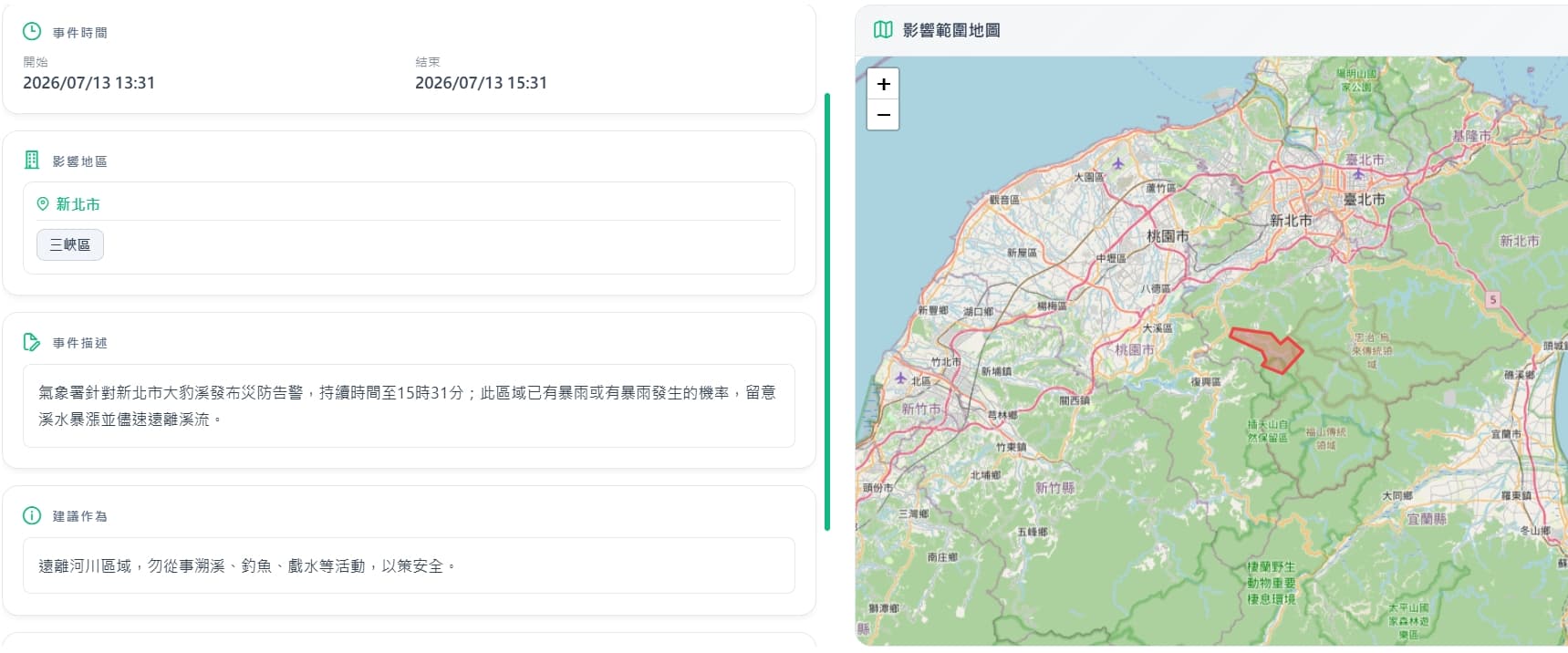Click the 大同鄉 label on the map
The width and height of the screenshot is (1568, 653).
[x=1397, y=495]
